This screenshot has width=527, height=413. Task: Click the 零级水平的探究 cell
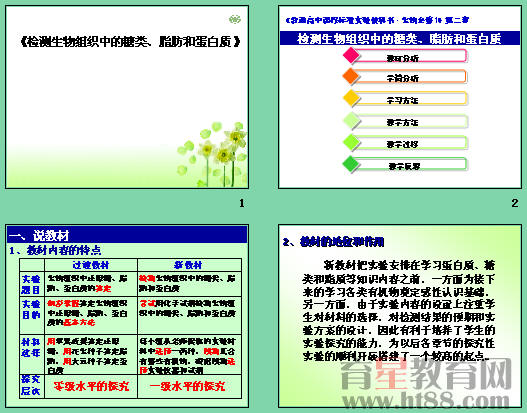(91, 386)
